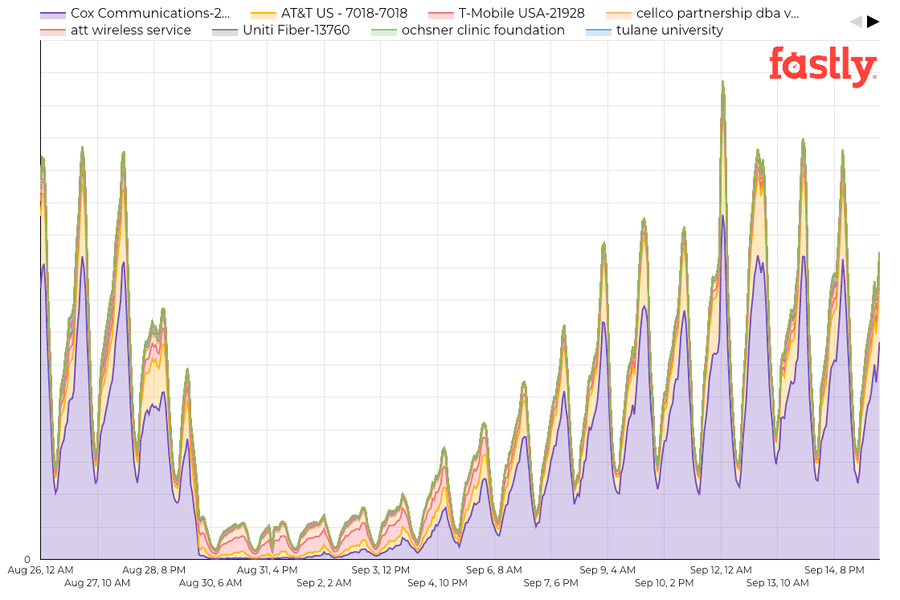Viewport: 900px width, 600px height.
Task: Hide the T-Mobile USA-21928 series
Action: click(x=506, y=13)
